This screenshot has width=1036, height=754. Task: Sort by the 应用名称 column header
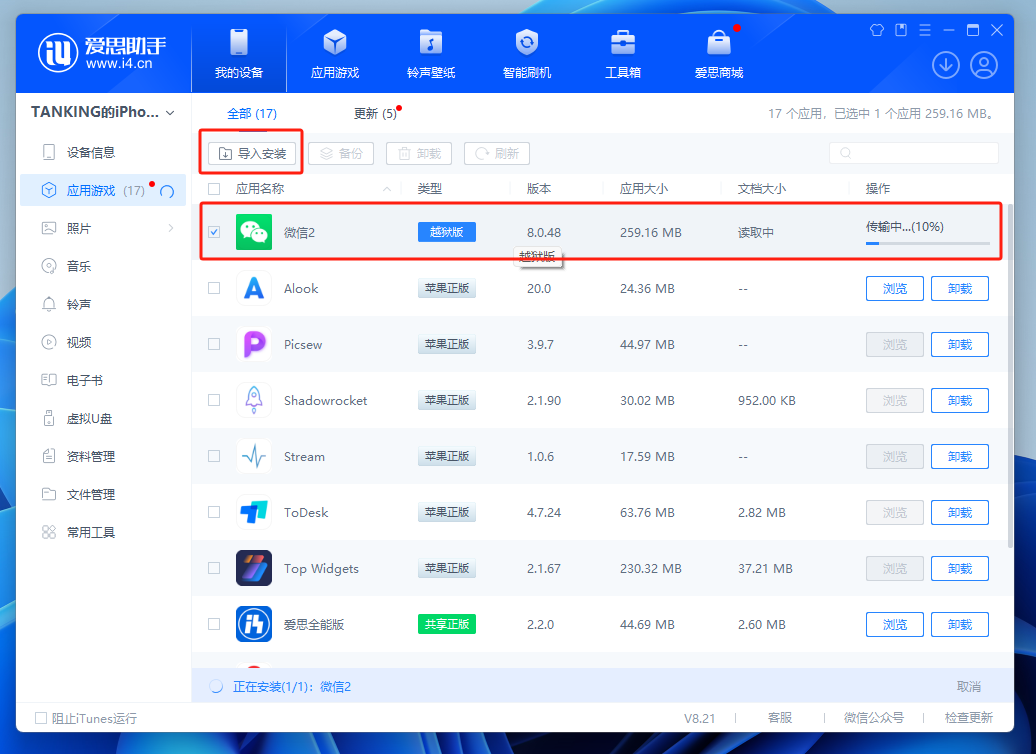point(260,189)
